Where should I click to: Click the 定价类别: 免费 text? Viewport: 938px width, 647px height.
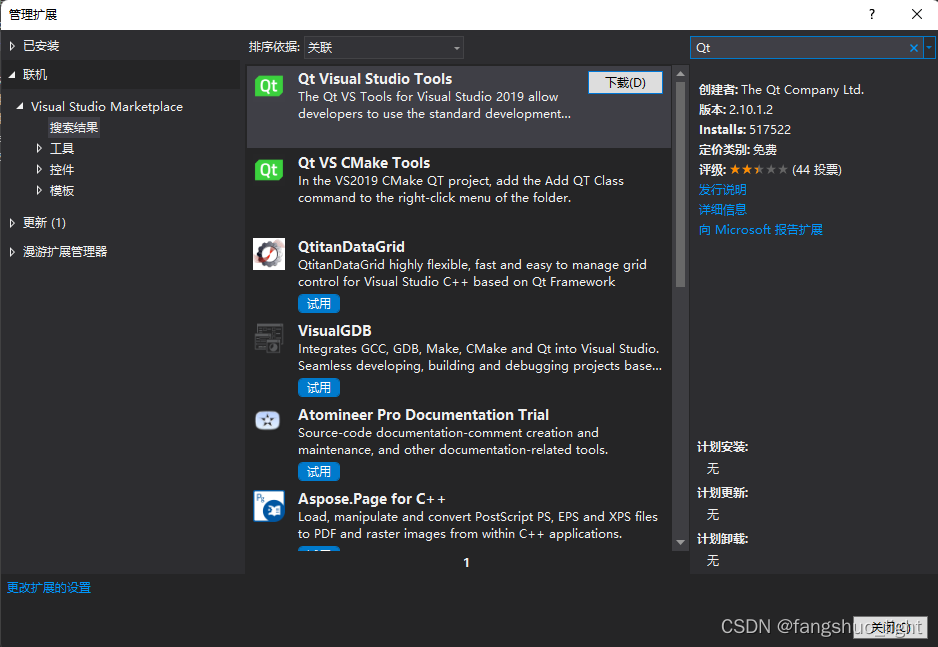(738, 149)
